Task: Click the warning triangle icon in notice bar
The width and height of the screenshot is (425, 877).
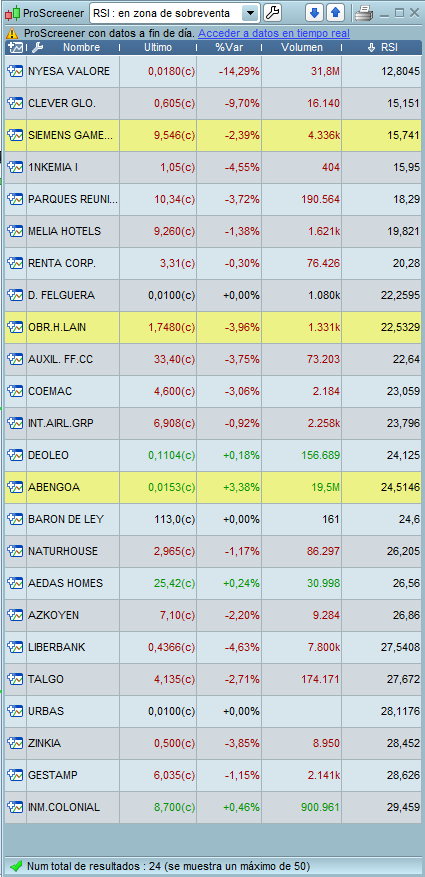Action: pos(13,33)
